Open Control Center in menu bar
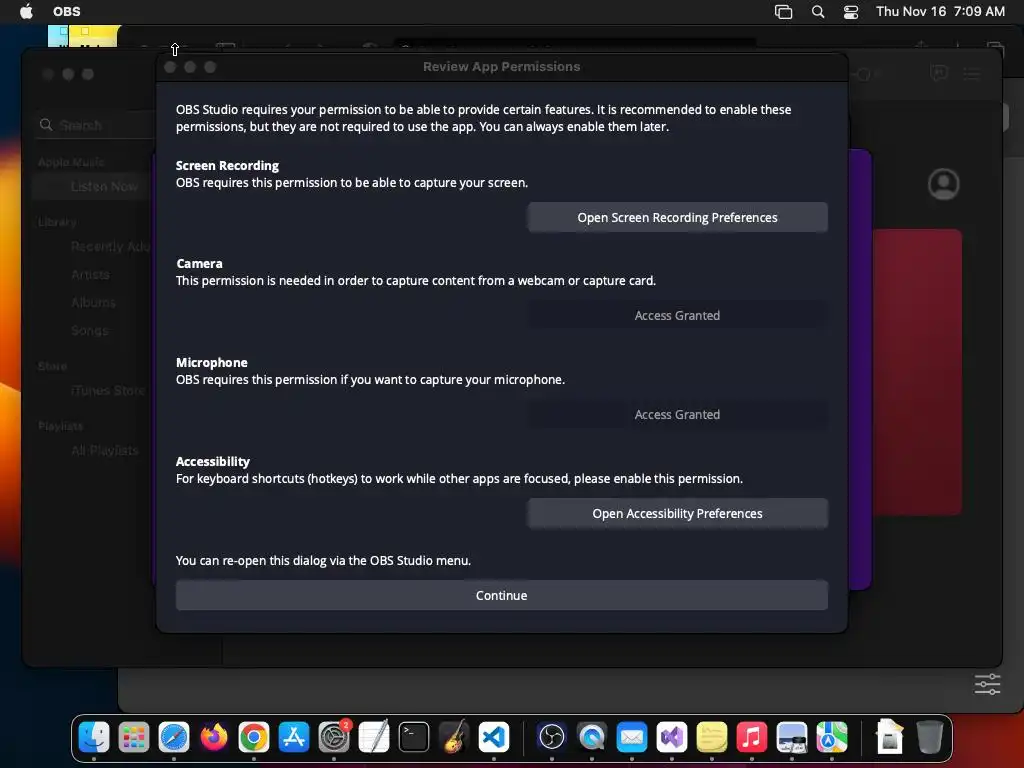Screen dimensions: 1024x768 (x=851, y=11)
